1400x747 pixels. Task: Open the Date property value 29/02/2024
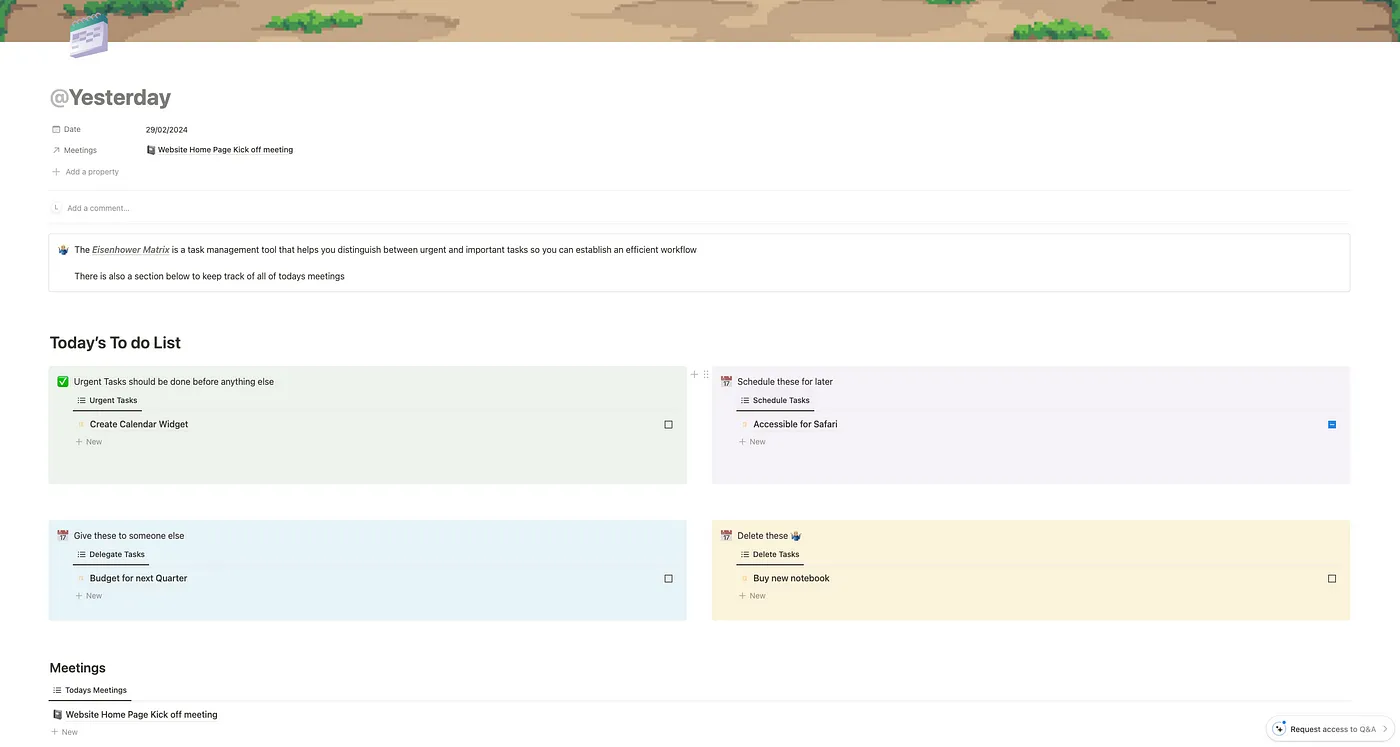coord(167,130)
